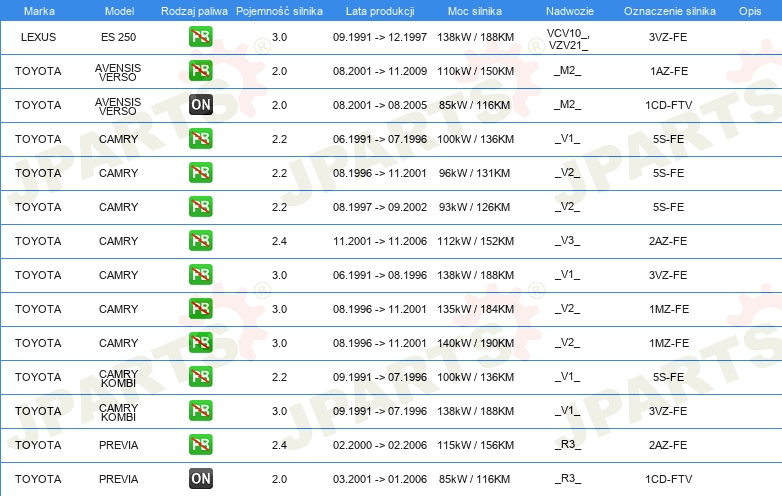Select the ES 250 model cell
The width and height of the screenshot is (782, 496).
click(x=118, y=37)
